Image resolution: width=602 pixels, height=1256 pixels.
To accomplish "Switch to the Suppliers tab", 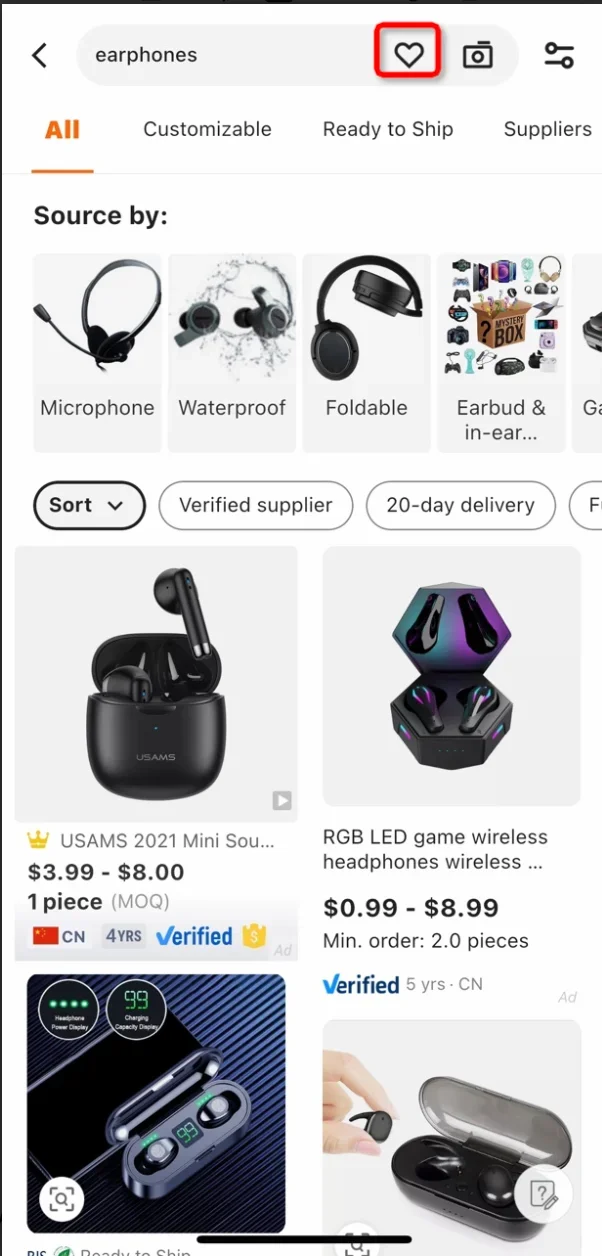I will coord(547,129).
